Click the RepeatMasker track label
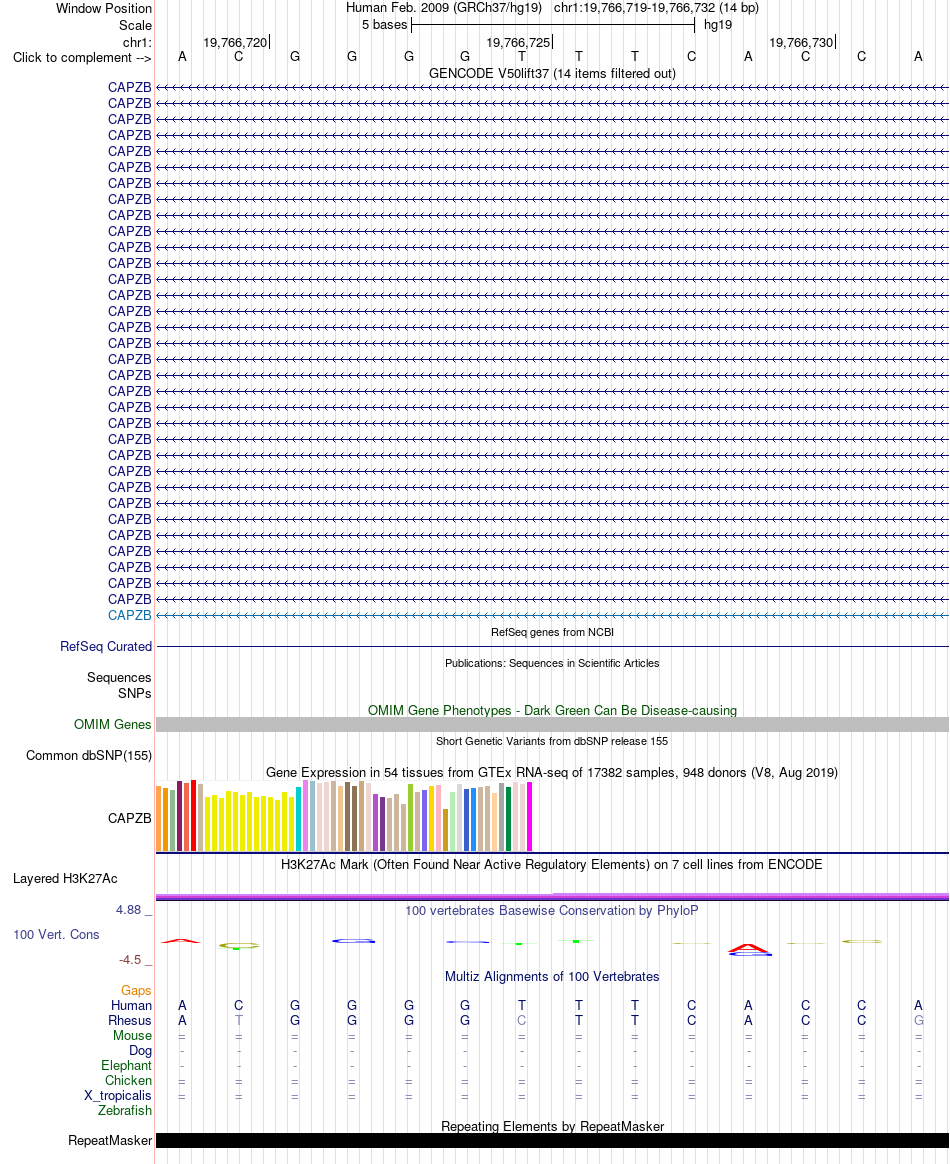Screen dimensions: 950x1164 (110, 1141)
